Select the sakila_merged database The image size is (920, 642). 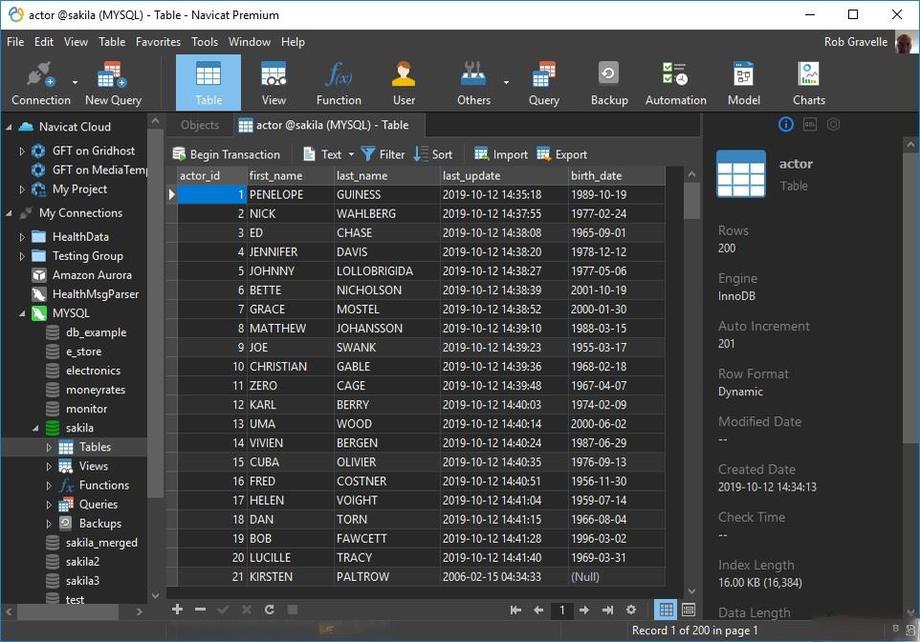tap(102, 543)
